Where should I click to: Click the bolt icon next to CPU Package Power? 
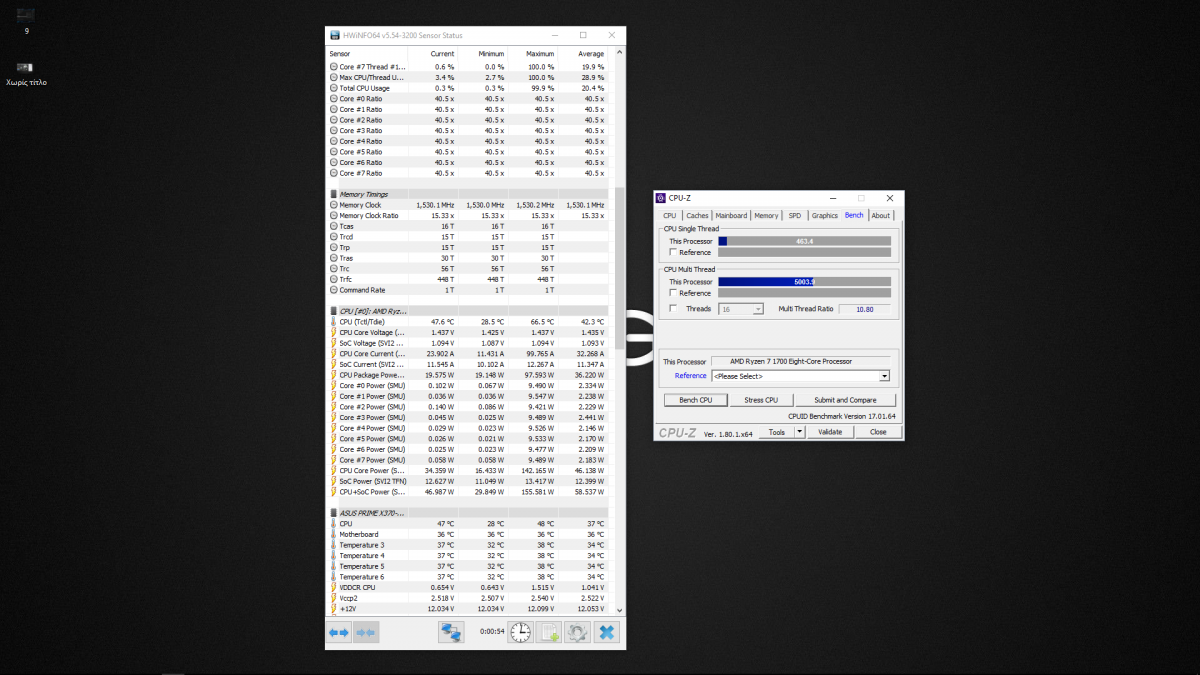pyautogui.click(x=333, y=375)
